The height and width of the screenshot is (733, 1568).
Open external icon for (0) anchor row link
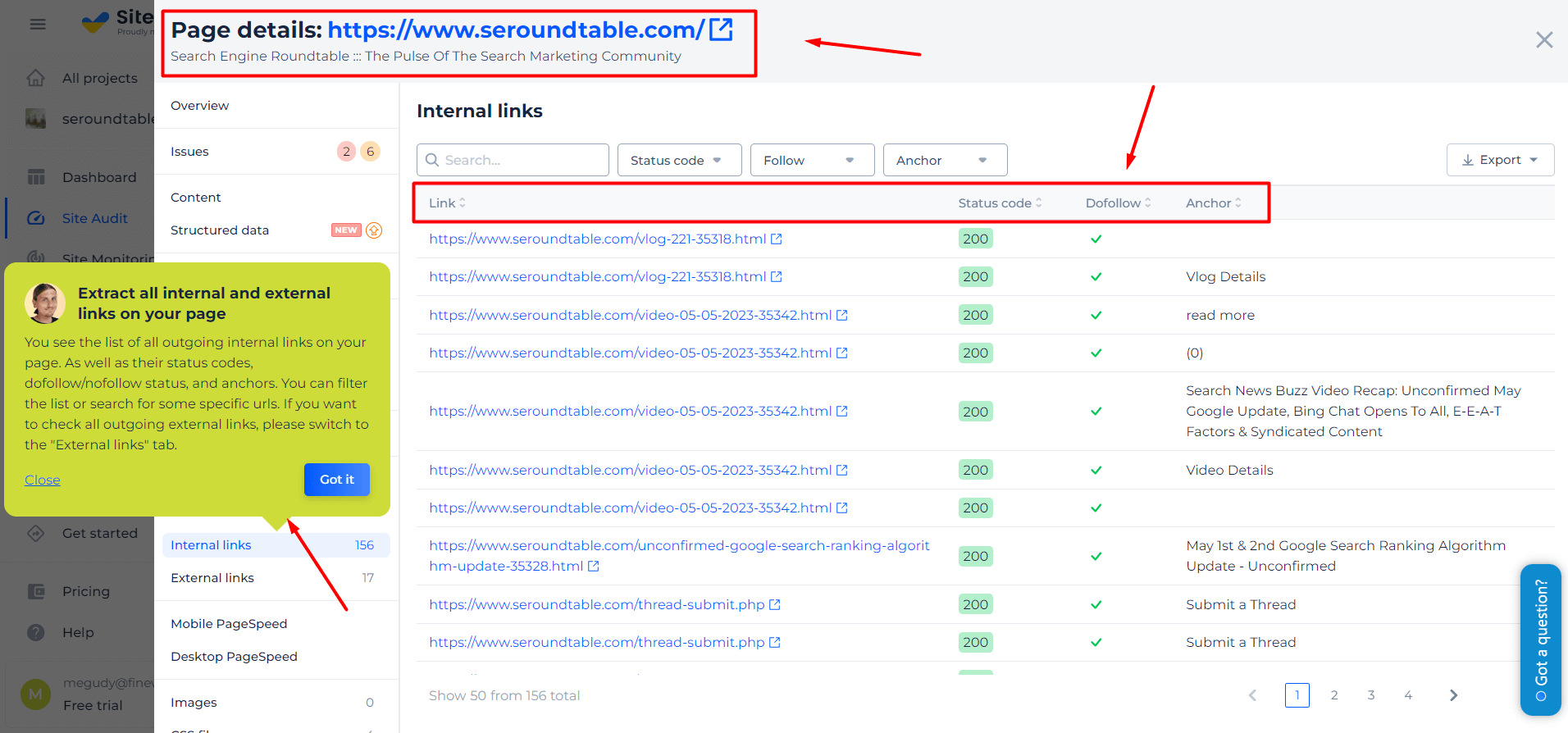click(841, 353)
